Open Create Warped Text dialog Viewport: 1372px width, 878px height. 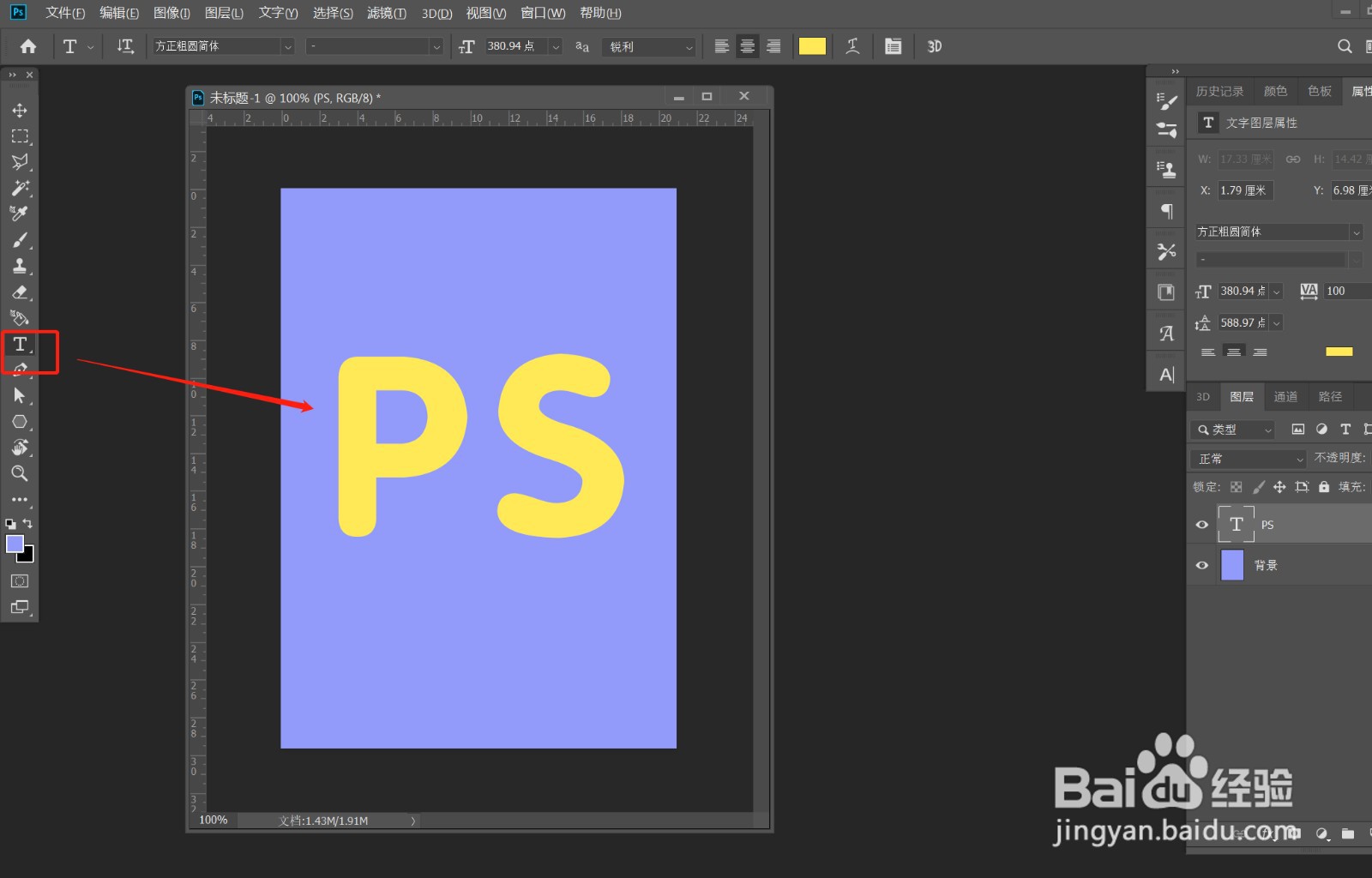[x=852, y=46]
